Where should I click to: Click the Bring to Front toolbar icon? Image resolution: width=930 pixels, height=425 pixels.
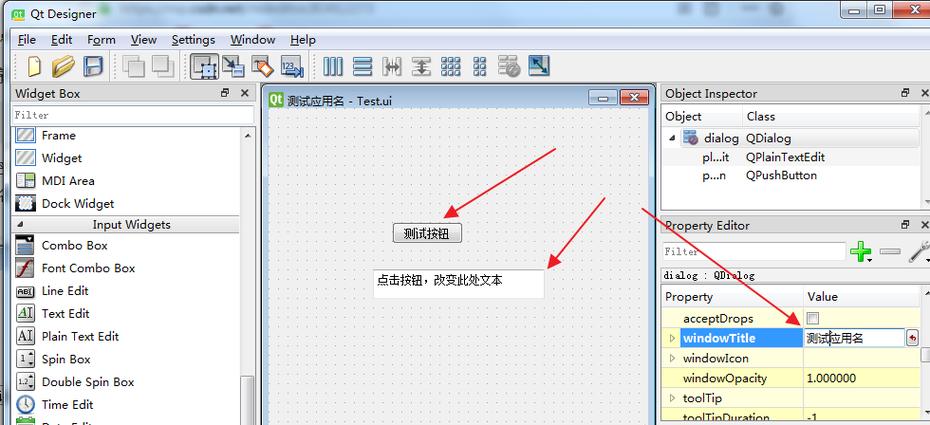tap(163, 66)
